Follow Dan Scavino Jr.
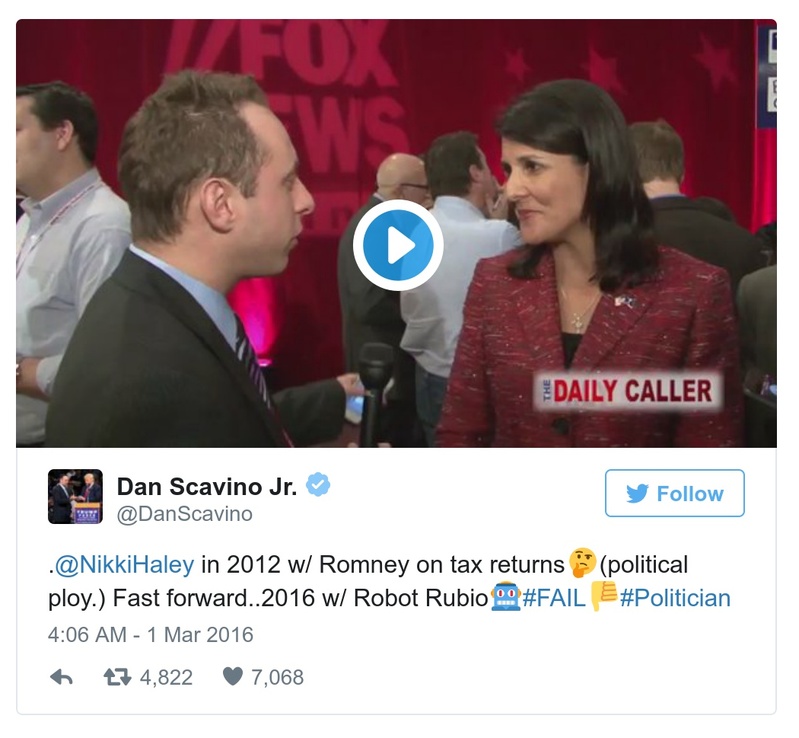The height and width of the screenshot is (738, 799). [x=675, y=493]
